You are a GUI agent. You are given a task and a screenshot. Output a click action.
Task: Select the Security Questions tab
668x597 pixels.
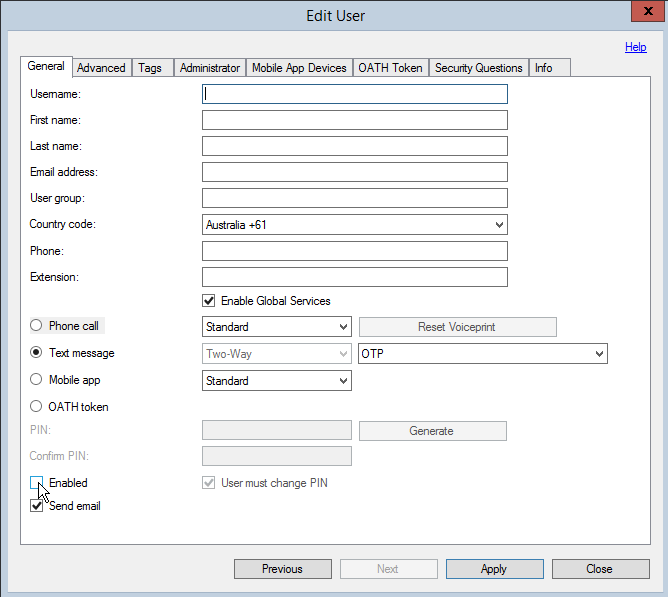point(478,68)
